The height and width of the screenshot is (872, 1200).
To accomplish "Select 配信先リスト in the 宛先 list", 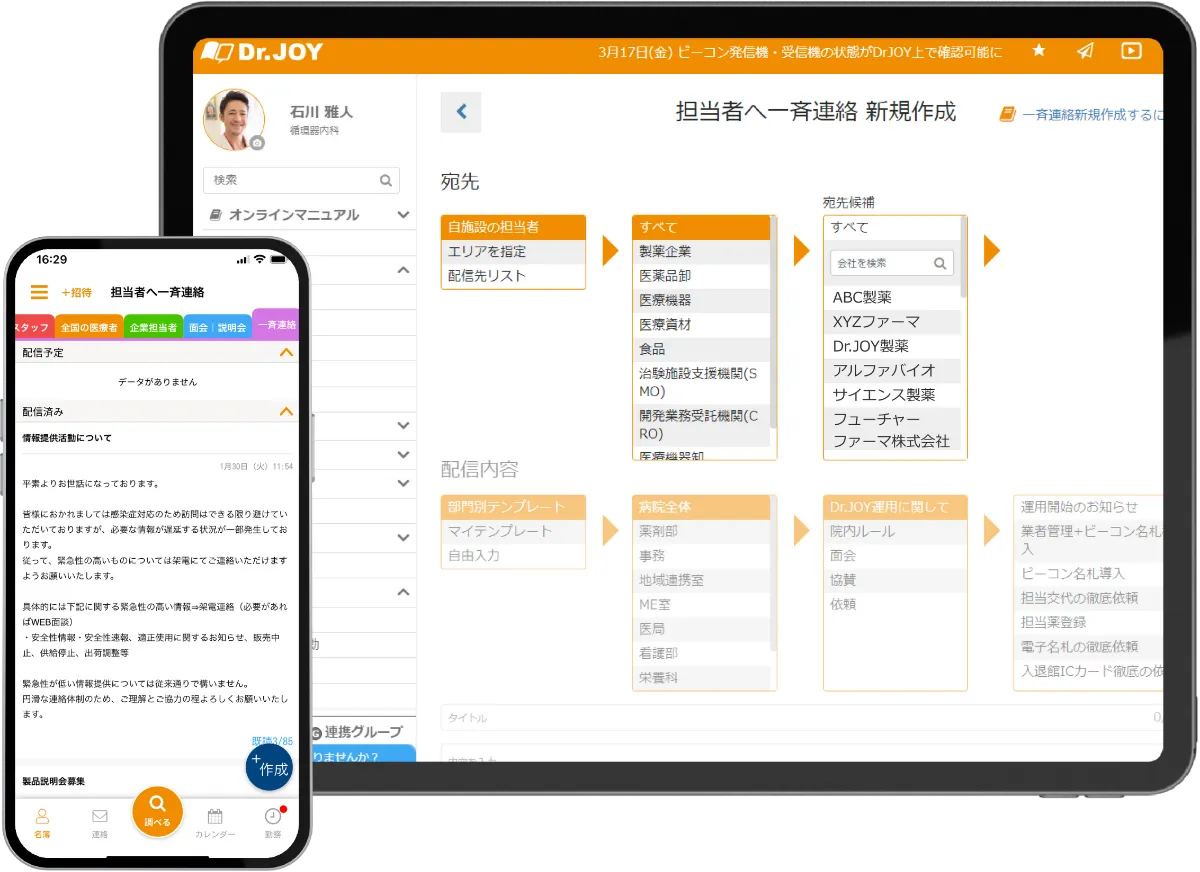I will pyautogui.click(x=513, y=276).
